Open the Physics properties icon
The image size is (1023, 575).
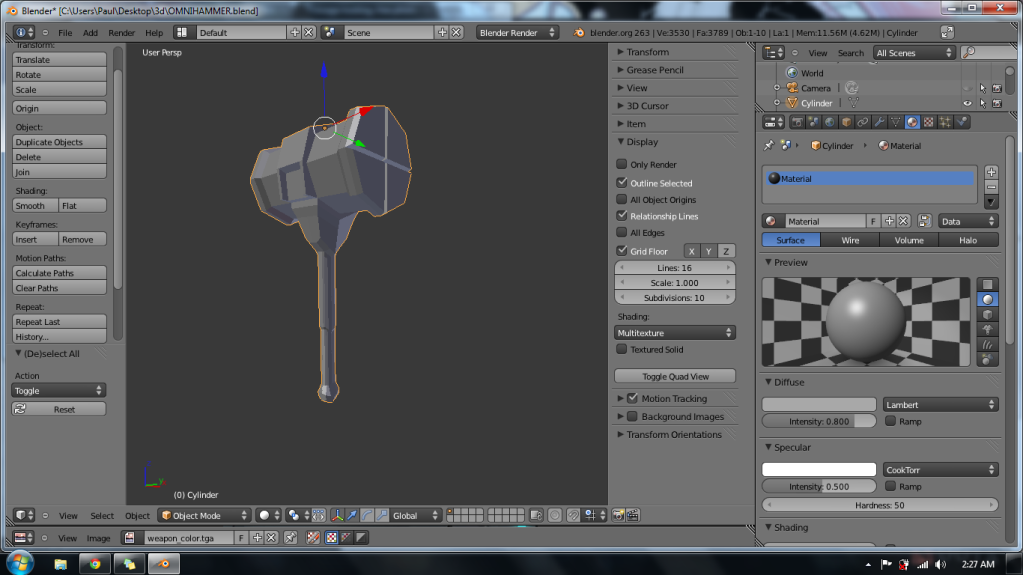[962, 122]
